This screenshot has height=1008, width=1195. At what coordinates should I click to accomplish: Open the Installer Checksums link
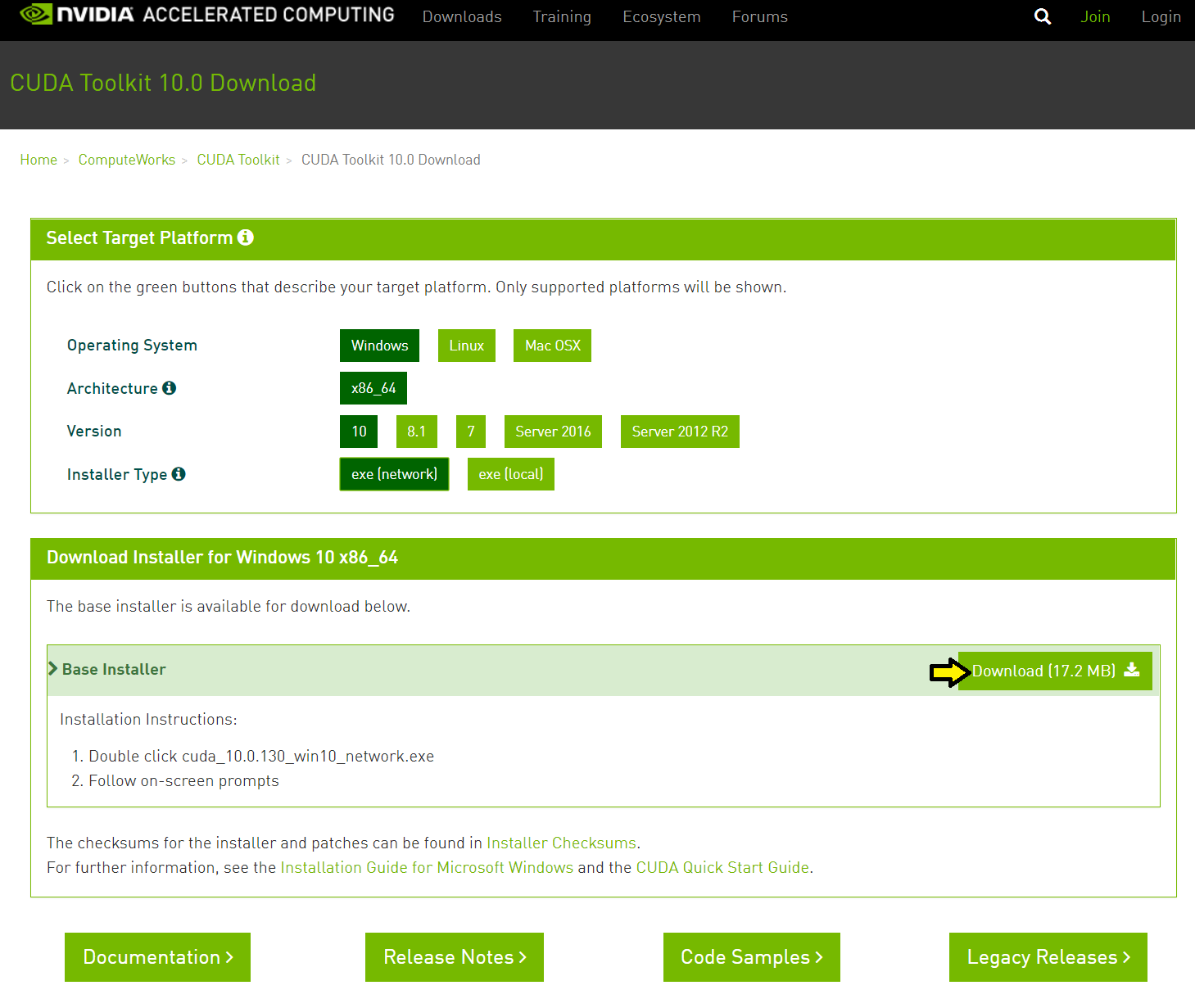pyautogui.click(x=561, y=843)
